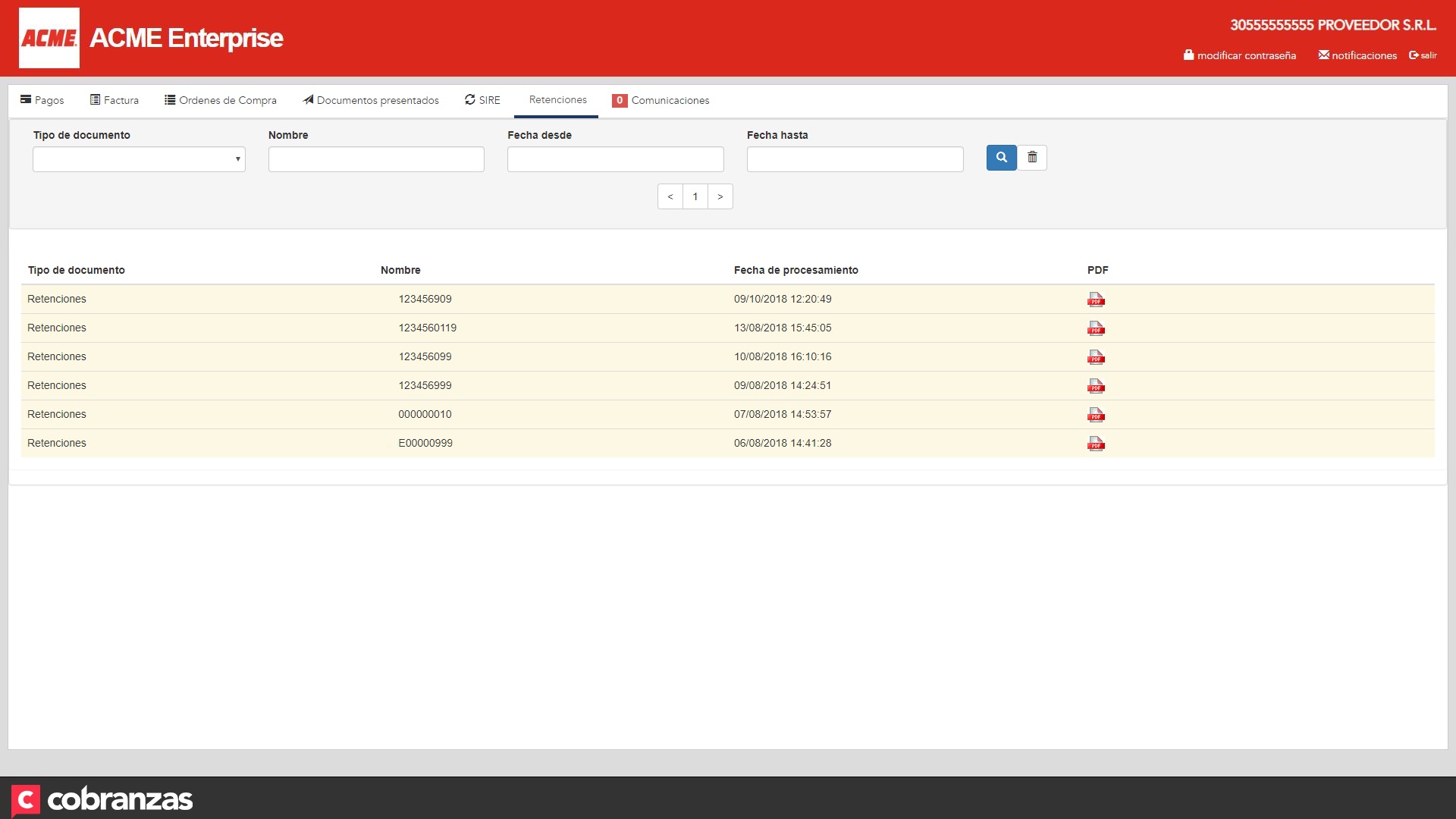Screen dimensions: 1456x819
Task: Click the Comunicaciones unread count badge
Action: click(620, 100)
